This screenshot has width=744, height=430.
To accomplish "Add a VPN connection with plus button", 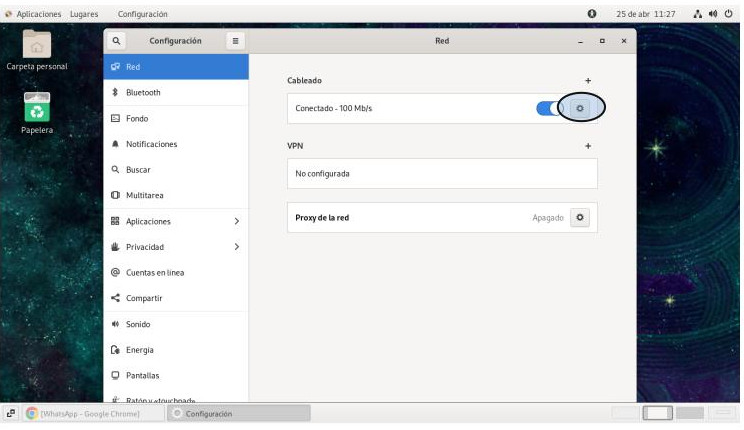I will [x=588, y=146].
